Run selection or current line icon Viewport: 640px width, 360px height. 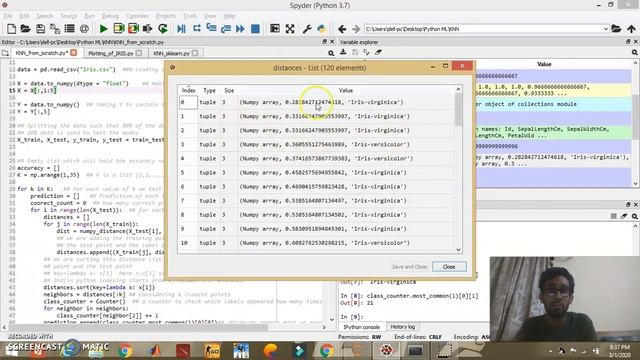point(147,29)
